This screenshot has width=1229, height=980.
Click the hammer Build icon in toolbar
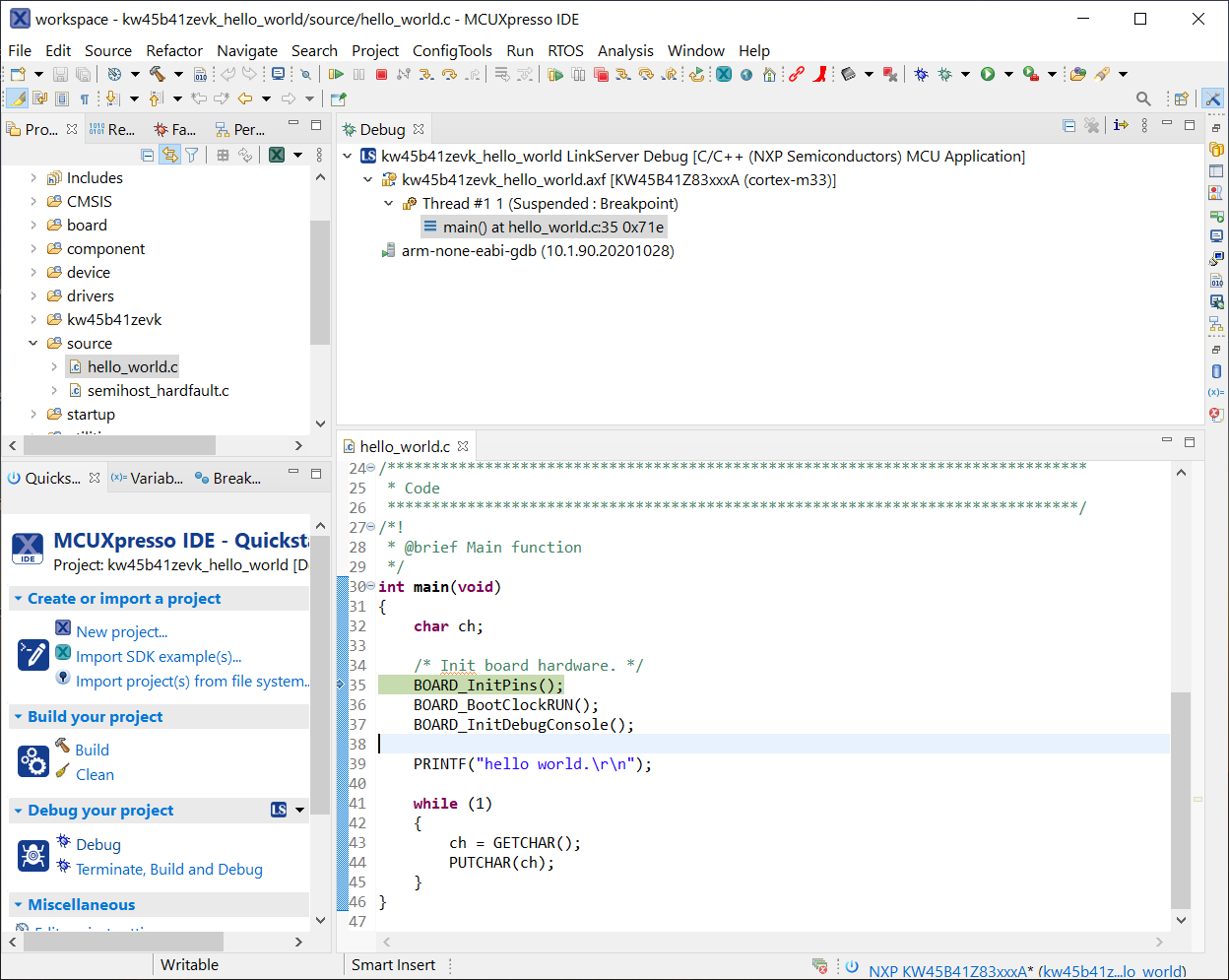tap(157, 75)
